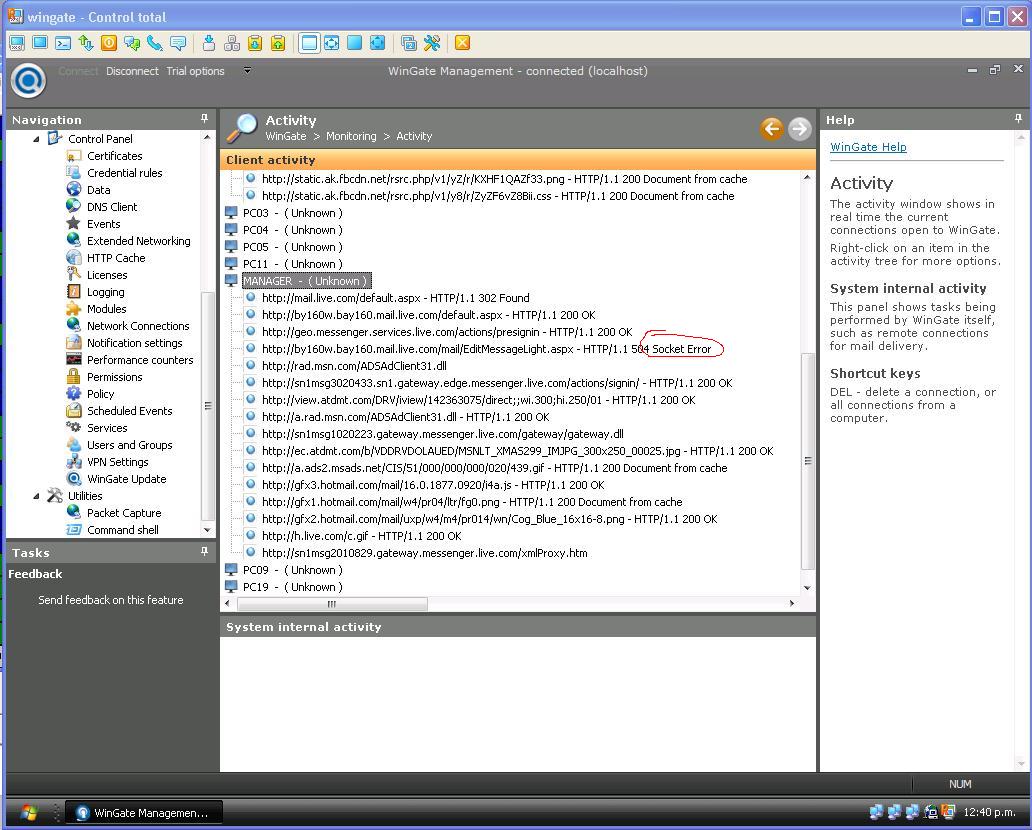Screen dimensions: 1032x830
Task: Open the Logging item
Action: coord(105,292)
